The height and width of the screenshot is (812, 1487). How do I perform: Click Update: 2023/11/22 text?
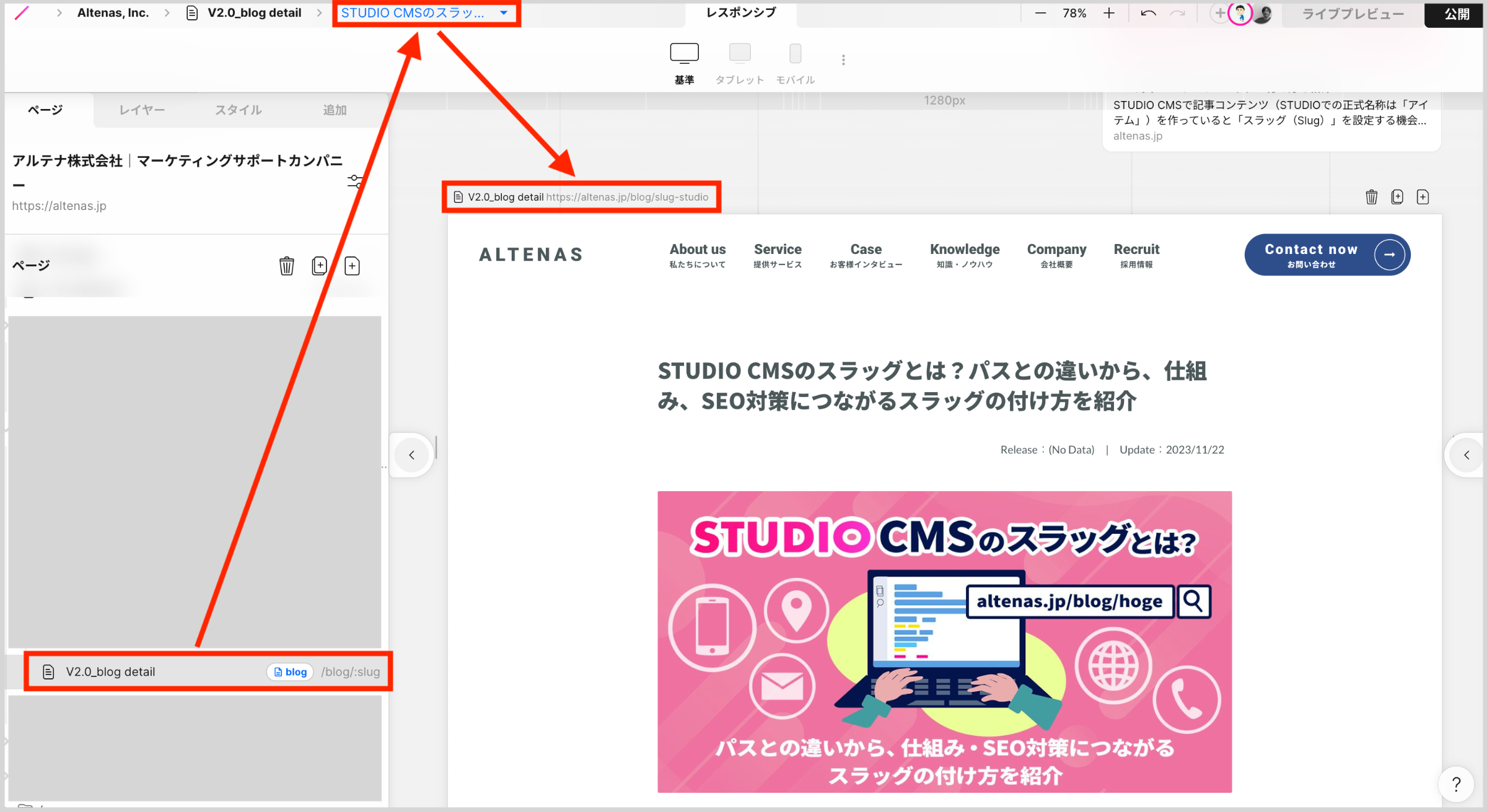pos(1172,450)
